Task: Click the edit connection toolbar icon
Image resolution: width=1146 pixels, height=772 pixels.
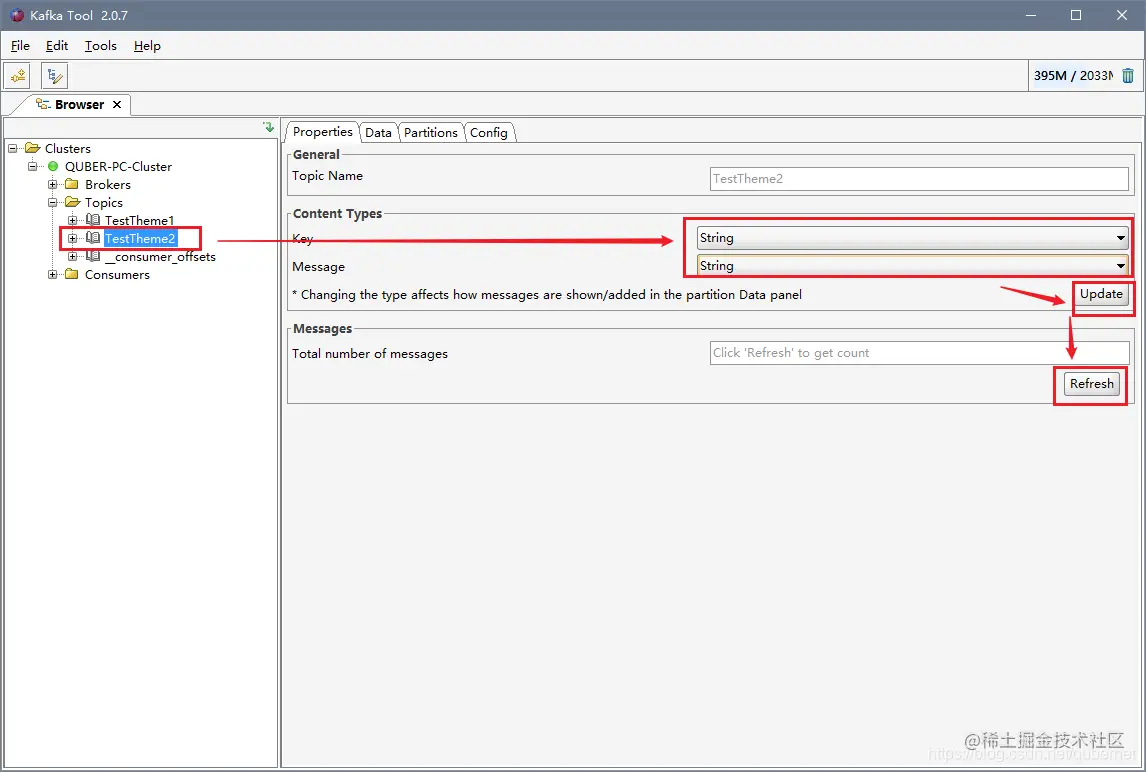Action: [54, 75]
